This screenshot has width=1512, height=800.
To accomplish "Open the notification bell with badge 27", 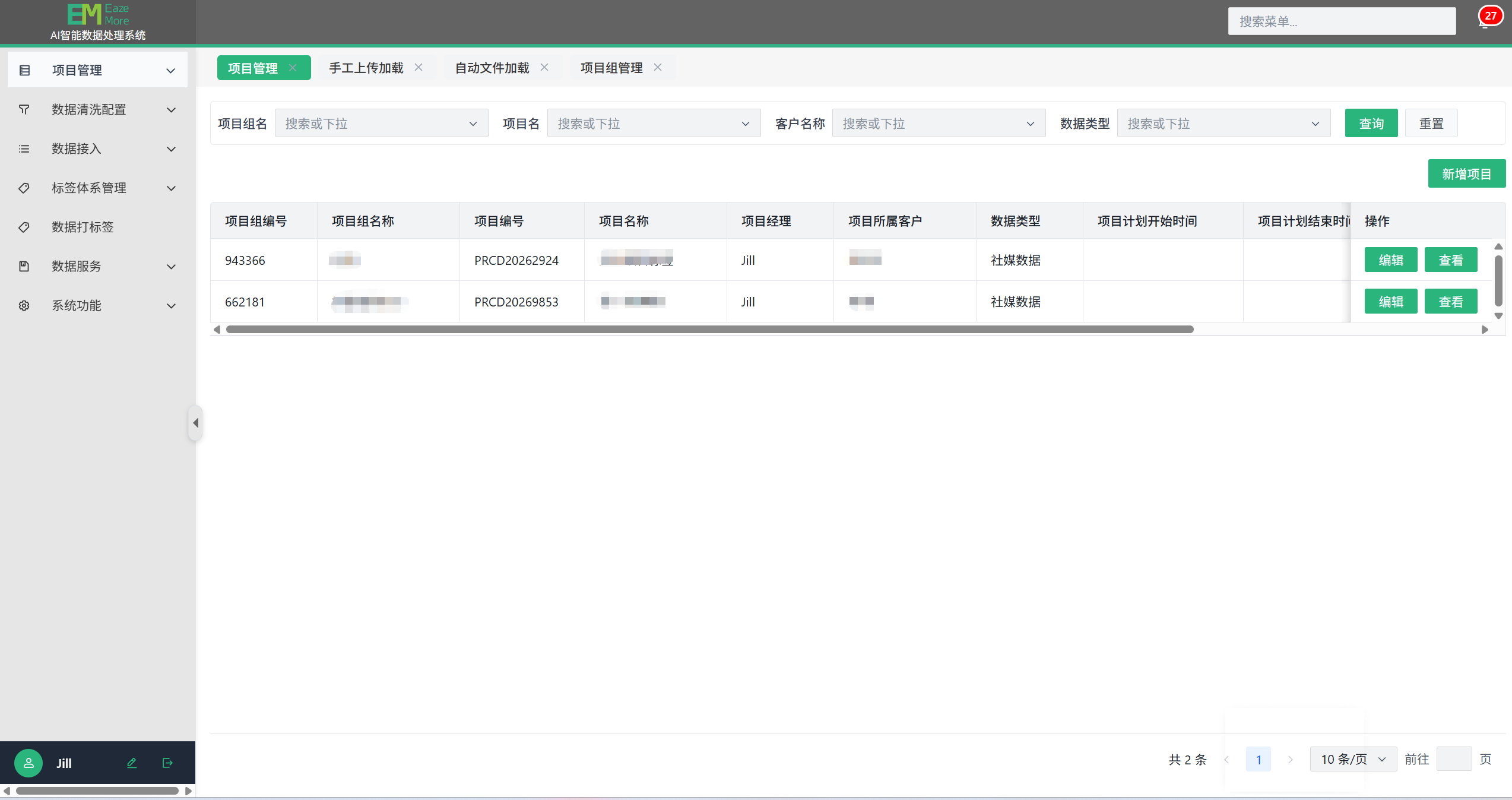I will click(x=1489, y=17).
